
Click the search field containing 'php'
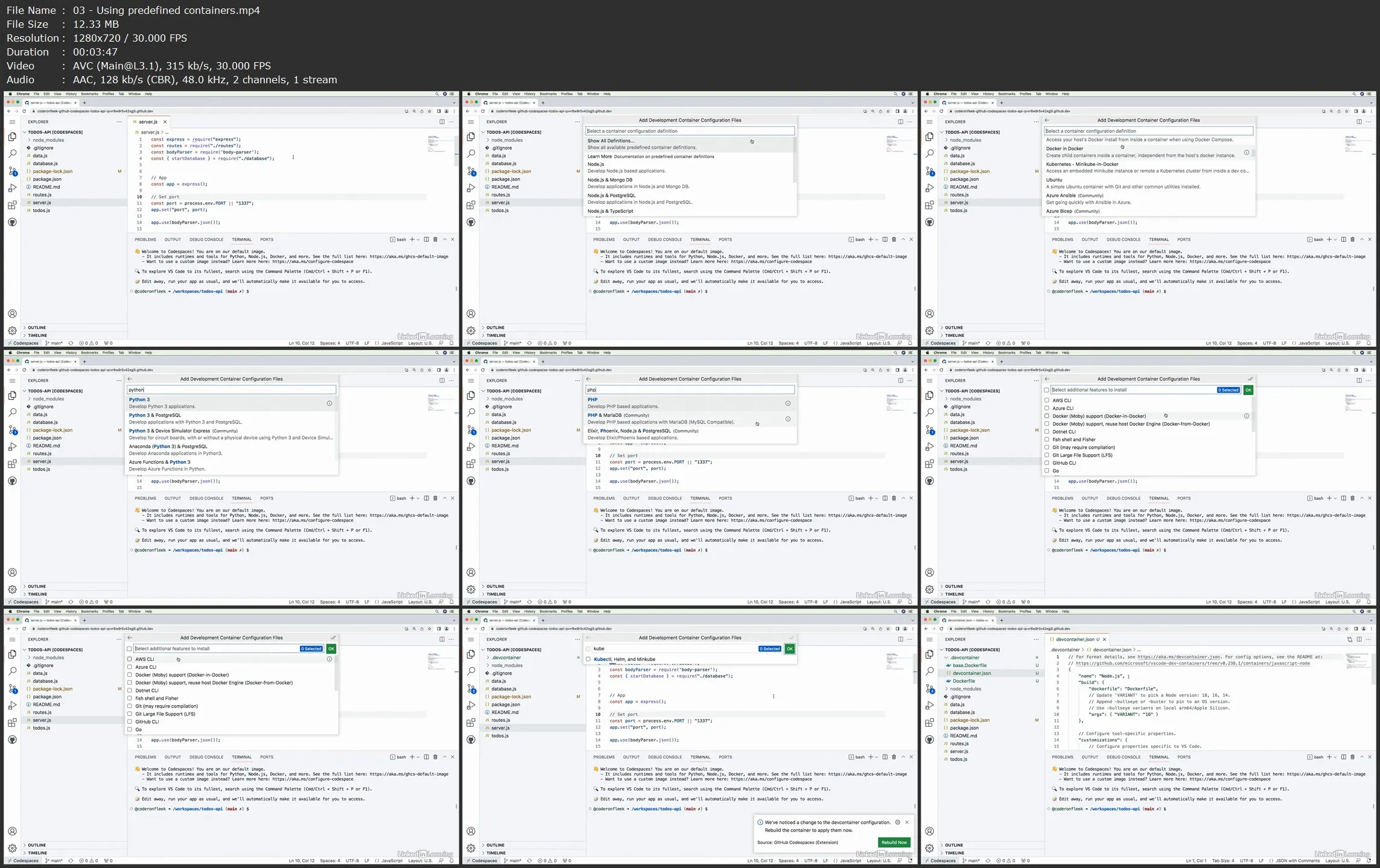coord(690,390)
